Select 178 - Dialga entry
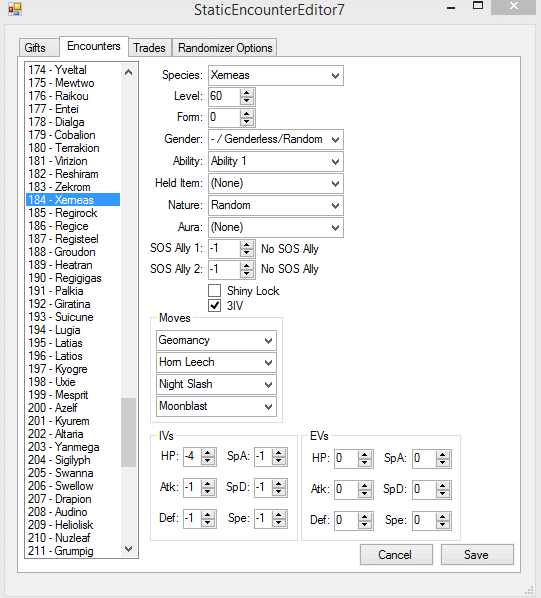Screen dimensions: 541x598 pos(73,122)
